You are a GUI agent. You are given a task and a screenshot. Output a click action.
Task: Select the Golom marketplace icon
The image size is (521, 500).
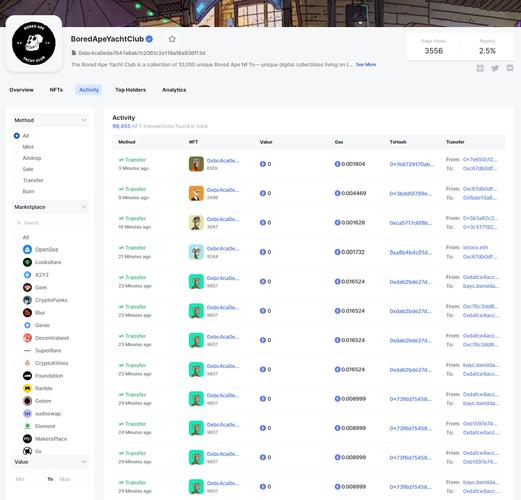click(x=27, y=401)
